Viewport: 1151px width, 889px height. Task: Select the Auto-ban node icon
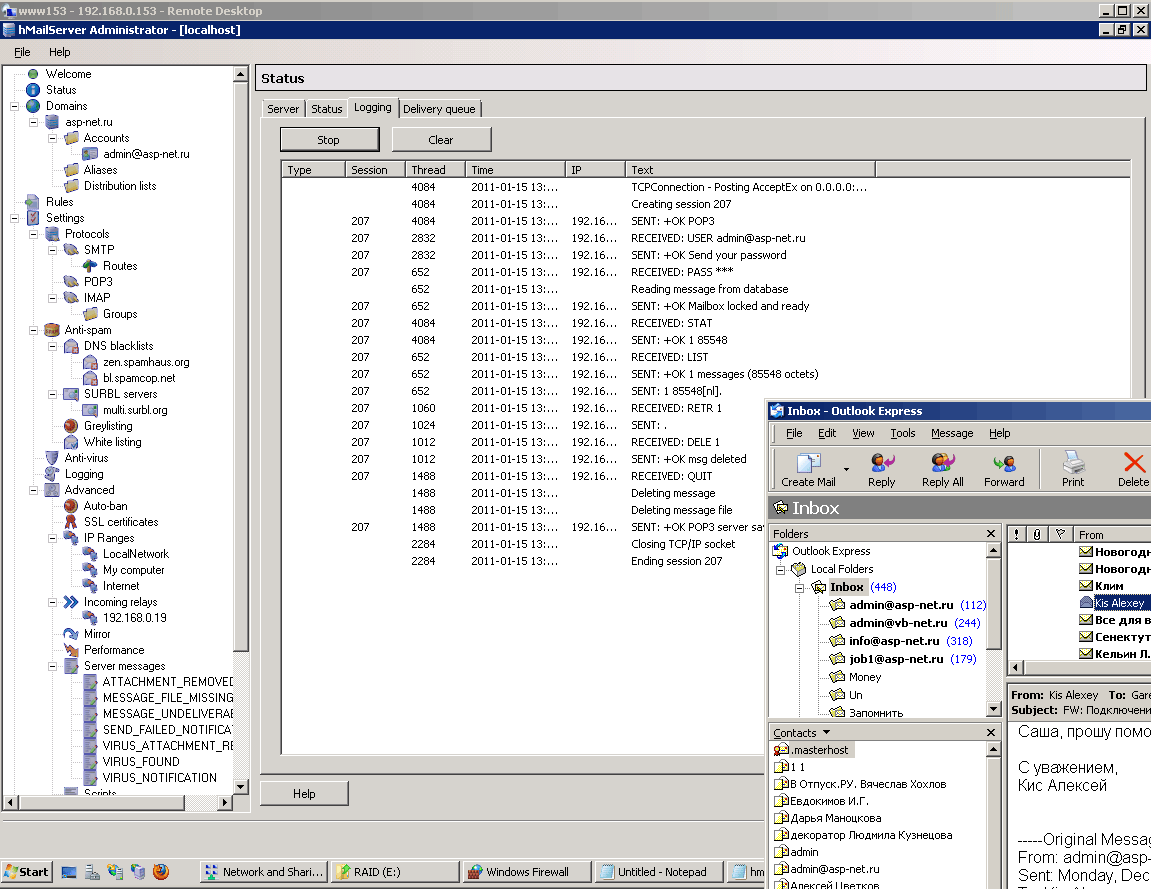(71, 506)
